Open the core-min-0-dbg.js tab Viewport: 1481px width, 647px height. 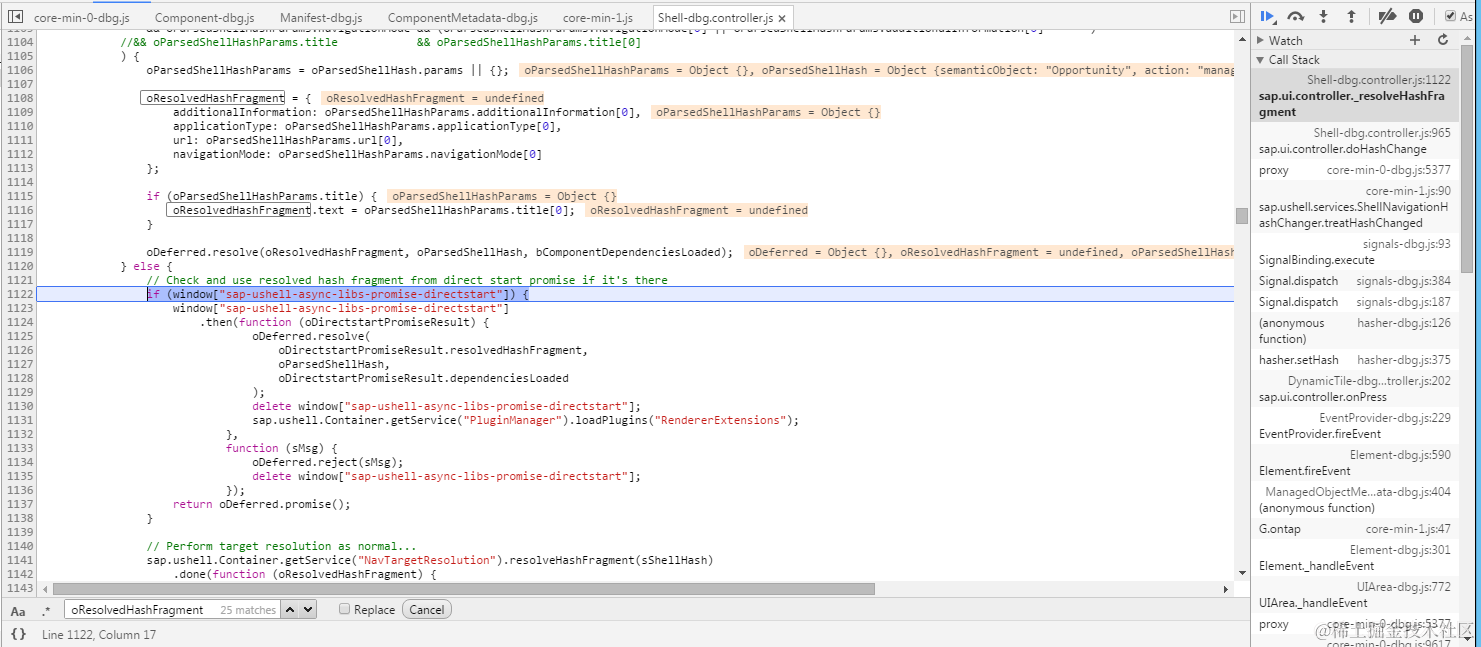[82, 18]
